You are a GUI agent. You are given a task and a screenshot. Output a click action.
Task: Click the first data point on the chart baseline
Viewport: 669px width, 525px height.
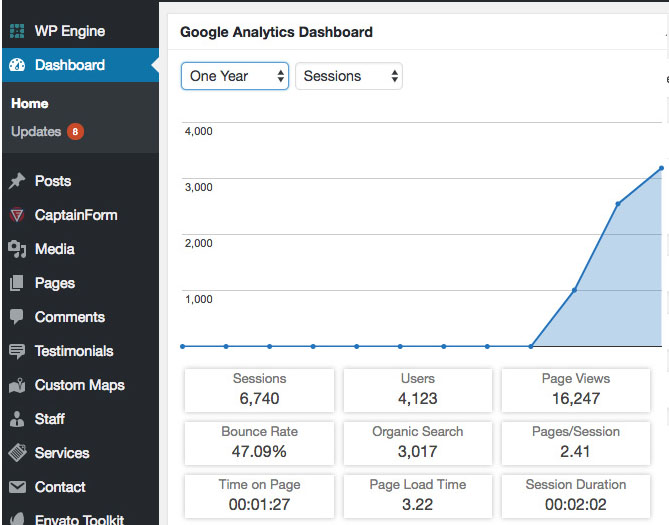[x=183, y=346]
